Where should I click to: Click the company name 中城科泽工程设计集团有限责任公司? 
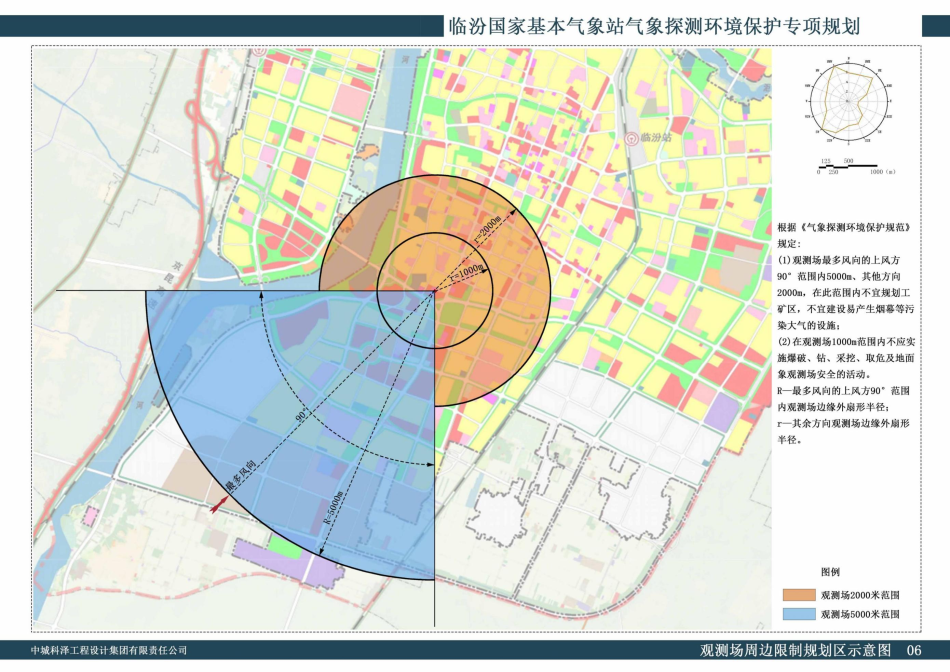pos(108,651)
